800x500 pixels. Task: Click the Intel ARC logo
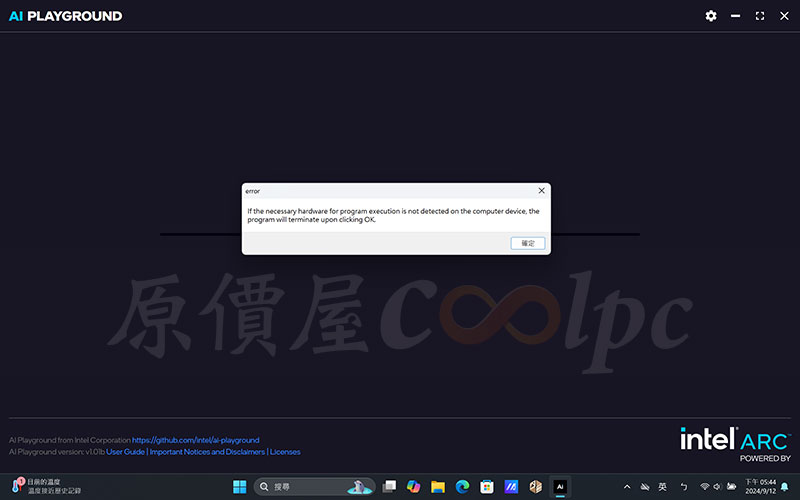735,444
